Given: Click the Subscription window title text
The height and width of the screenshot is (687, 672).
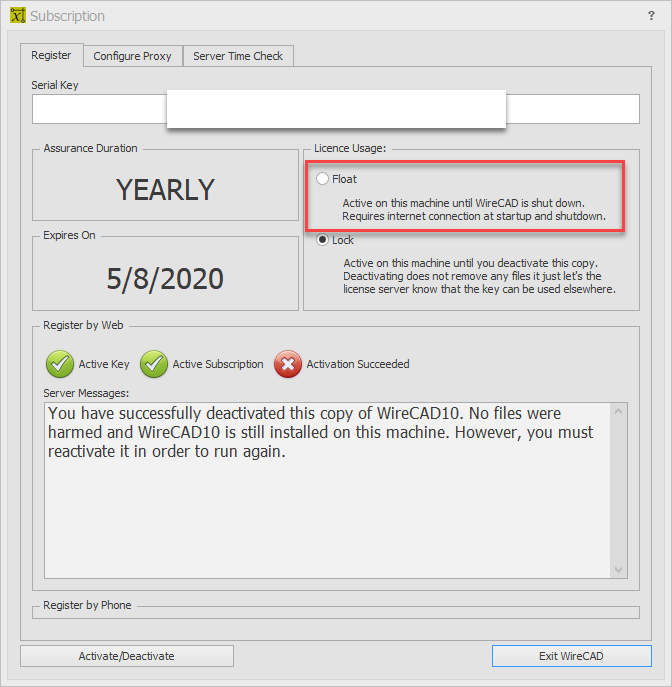Looking at the screenshot, I should point(67,16).
